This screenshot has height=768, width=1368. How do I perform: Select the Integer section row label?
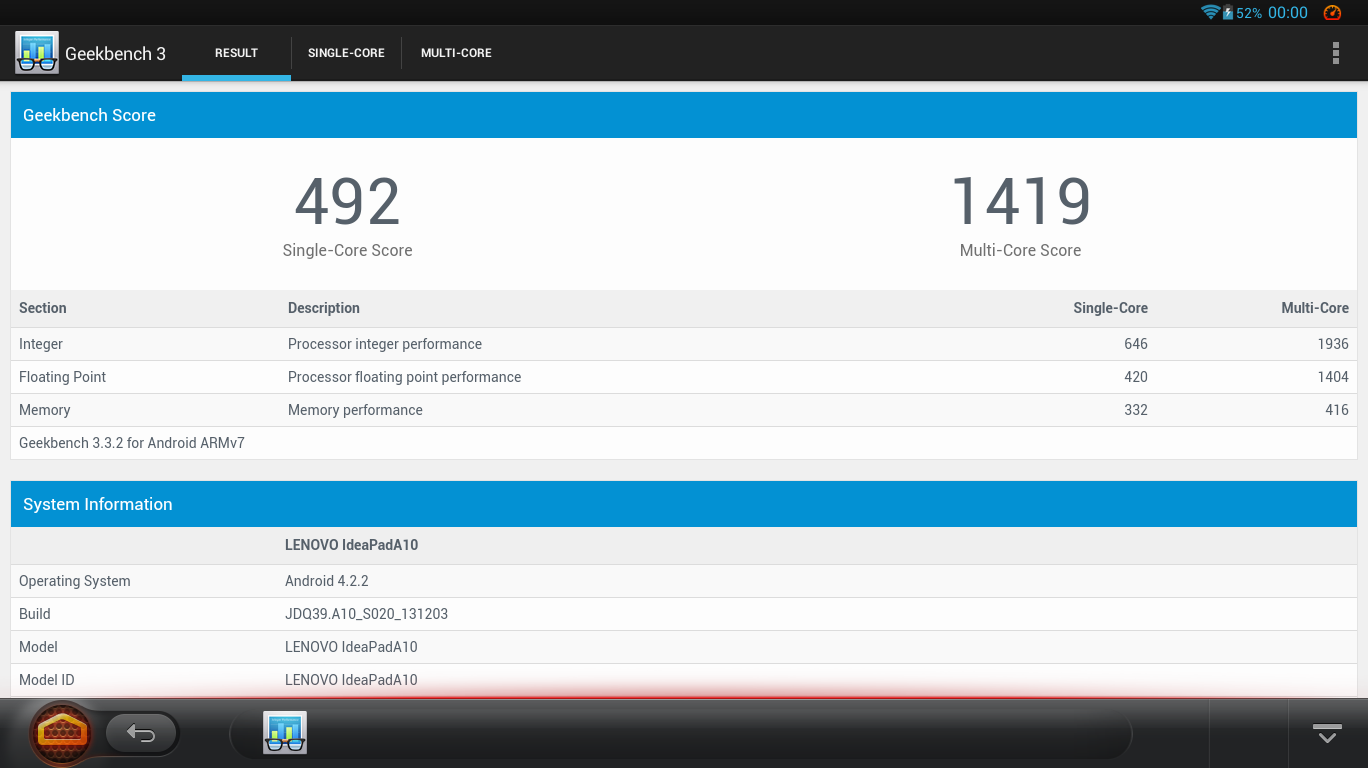click(41, 344)
